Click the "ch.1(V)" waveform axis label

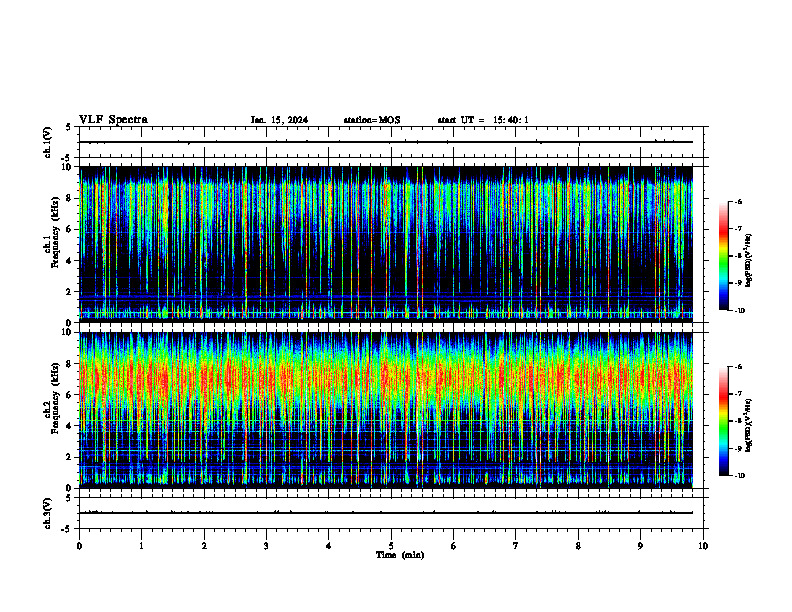(x=48, y=142)
